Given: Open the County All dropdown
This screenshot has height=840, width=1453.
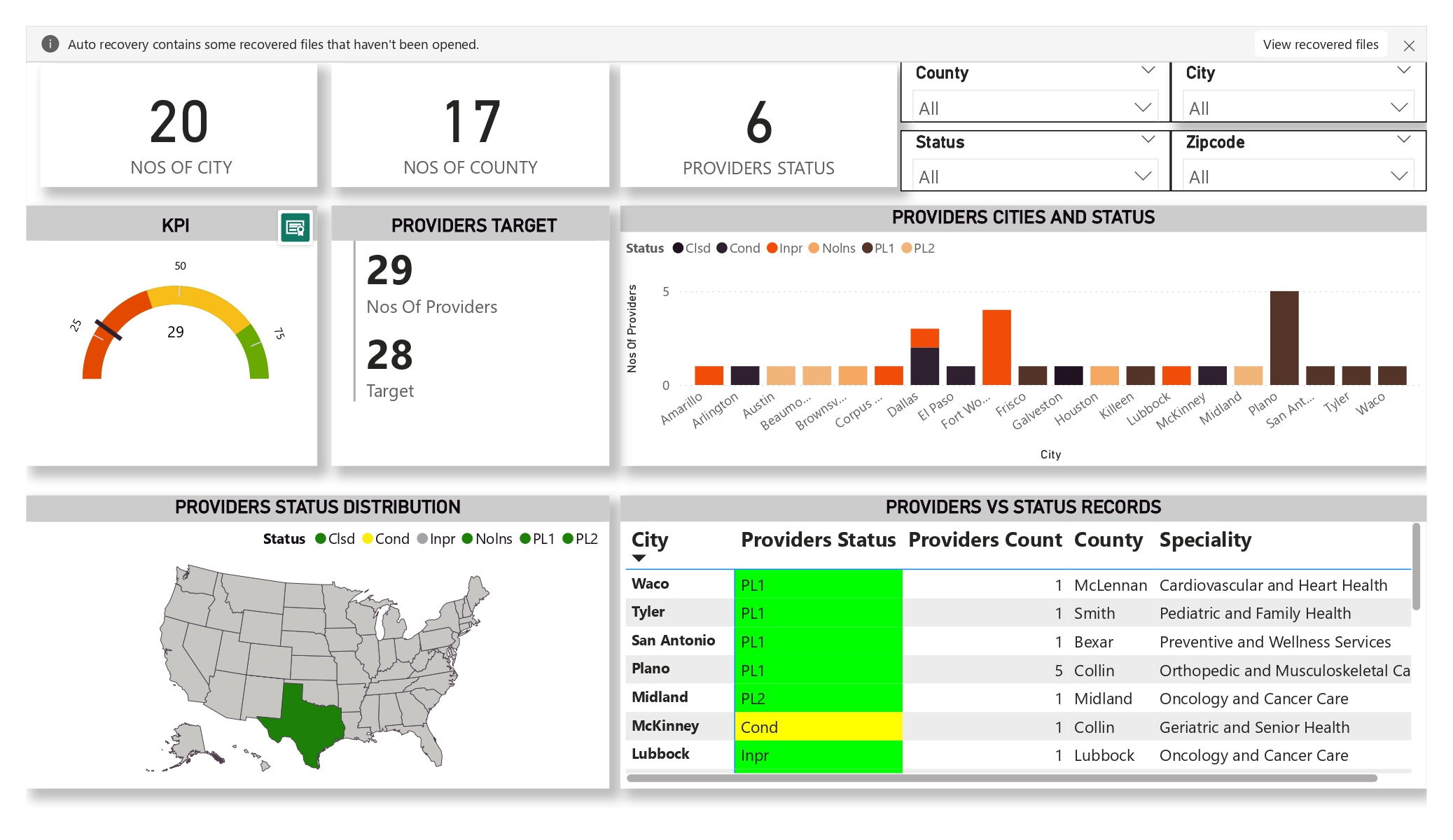Looking at the screenshot, I should (1034, 108).
